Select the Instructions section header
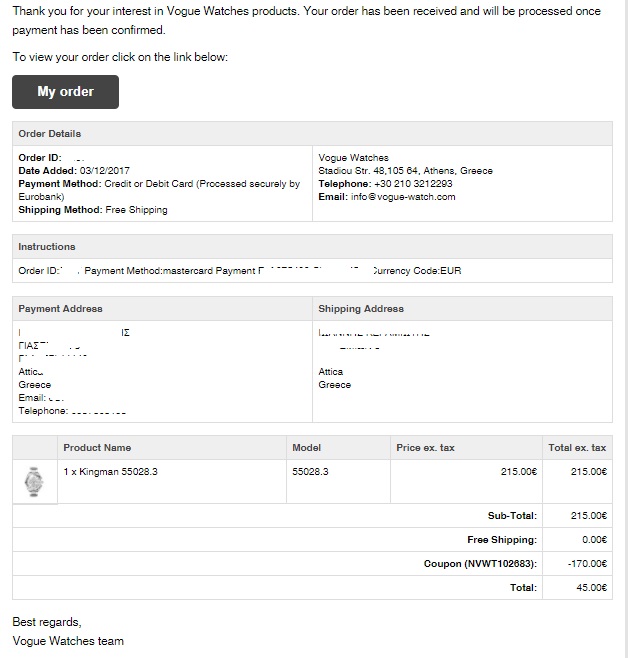This screenshot has height=658, width=632. click(x=312, y=247)
